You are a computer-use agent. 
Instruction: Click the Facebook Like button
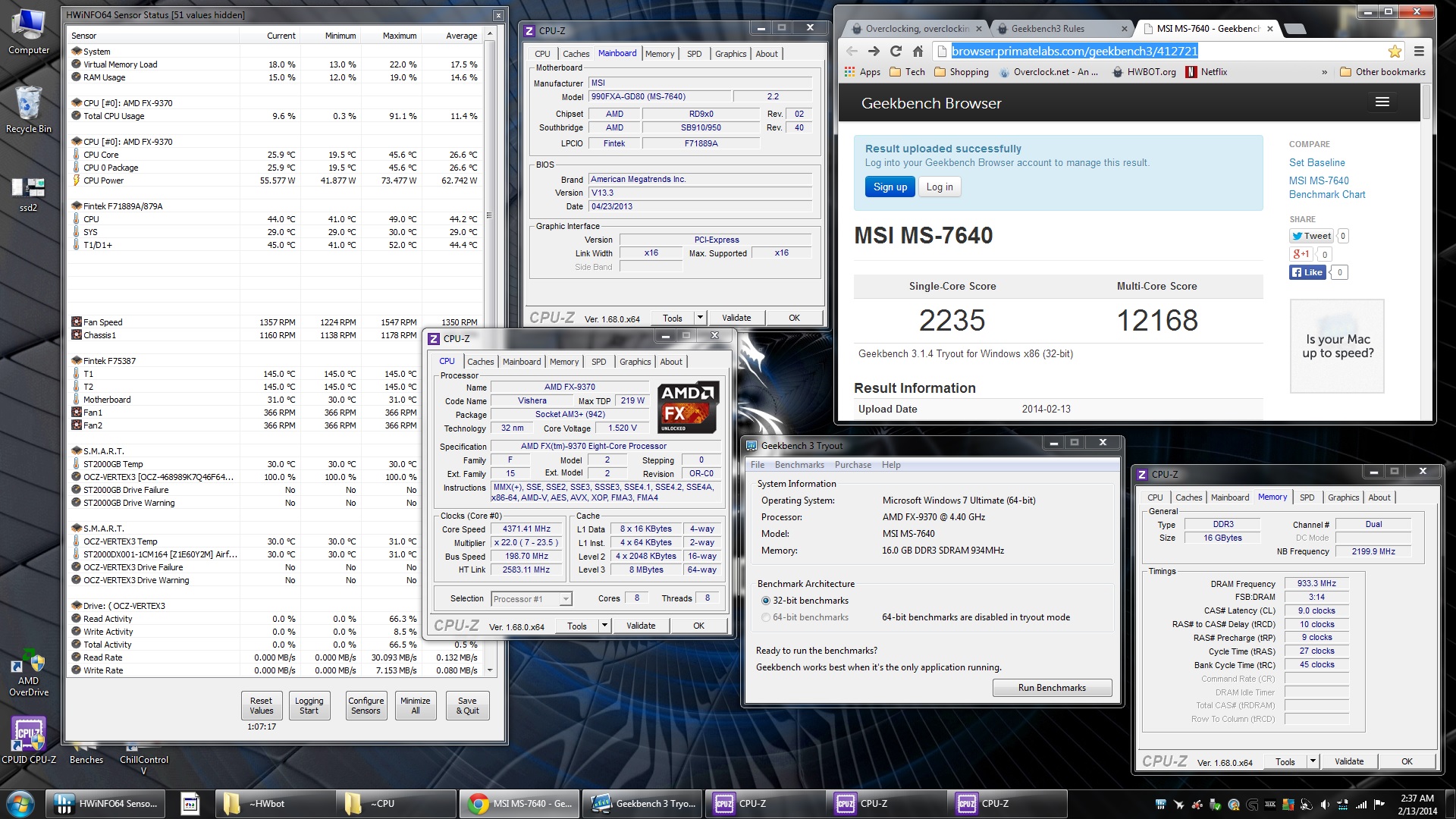point(1307,272)
